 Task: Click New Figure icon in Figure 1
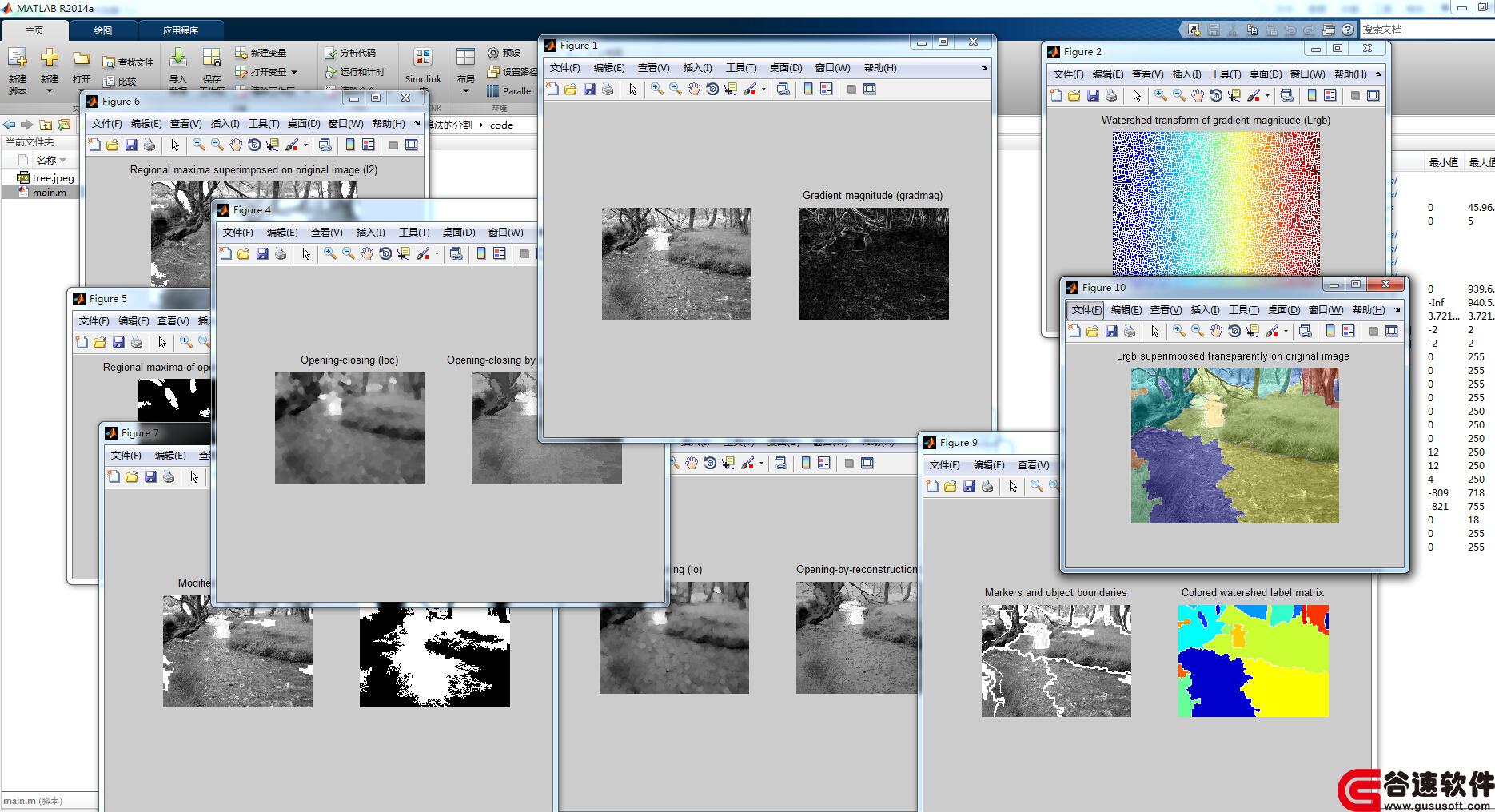coord(552,89)
